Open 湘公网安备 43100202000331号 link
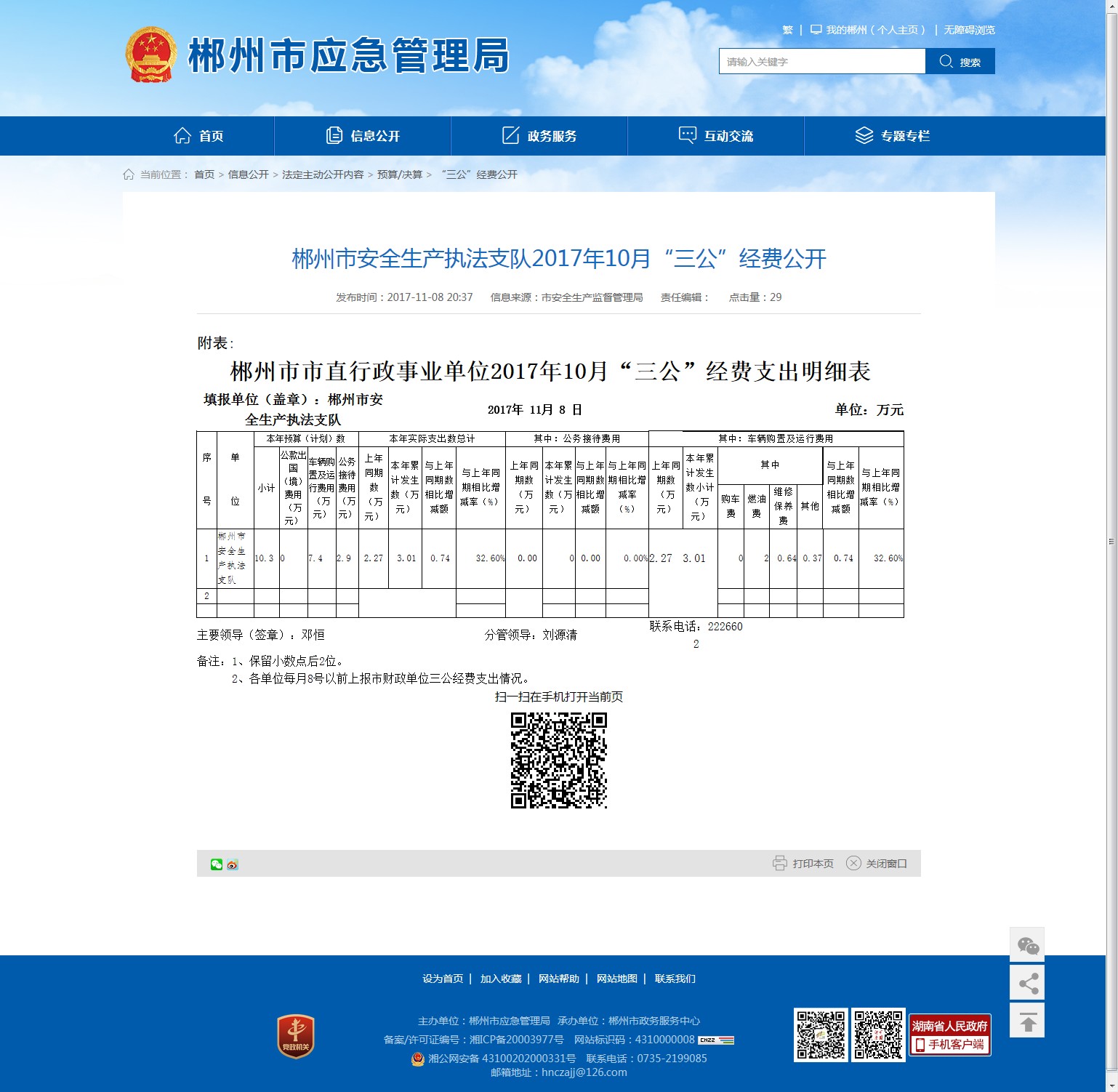1118x1092 pixels. click(502, 1059)
